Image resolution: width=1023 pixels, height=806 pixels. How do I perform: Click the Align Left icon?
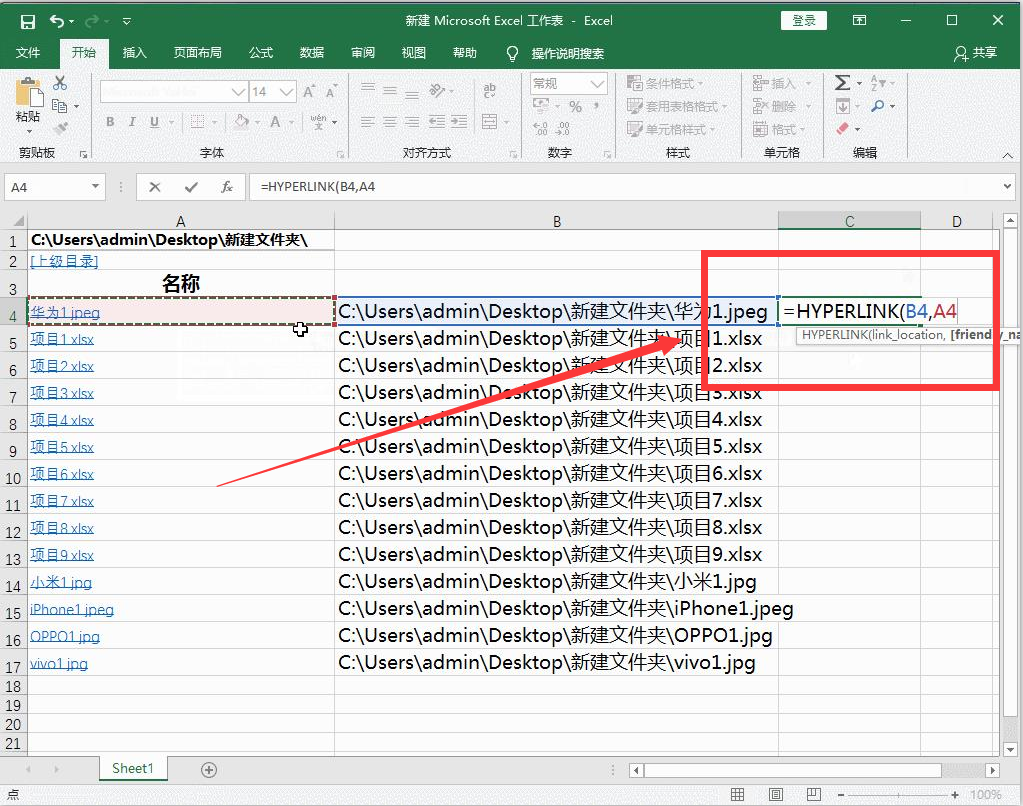(x=368, y=122)
